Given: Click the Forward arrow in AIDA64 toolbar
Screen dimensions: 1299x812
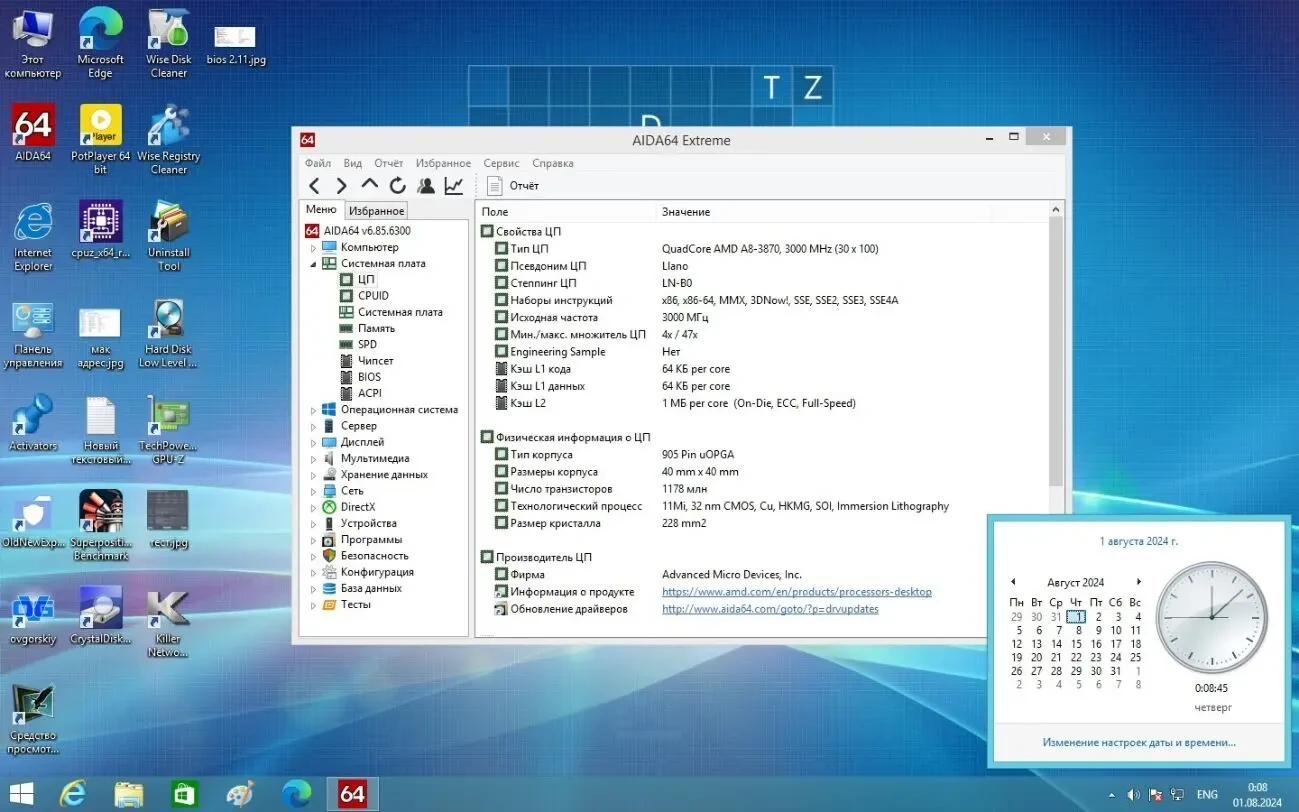Looking at the screenshot, I should [x=341, y=186].
